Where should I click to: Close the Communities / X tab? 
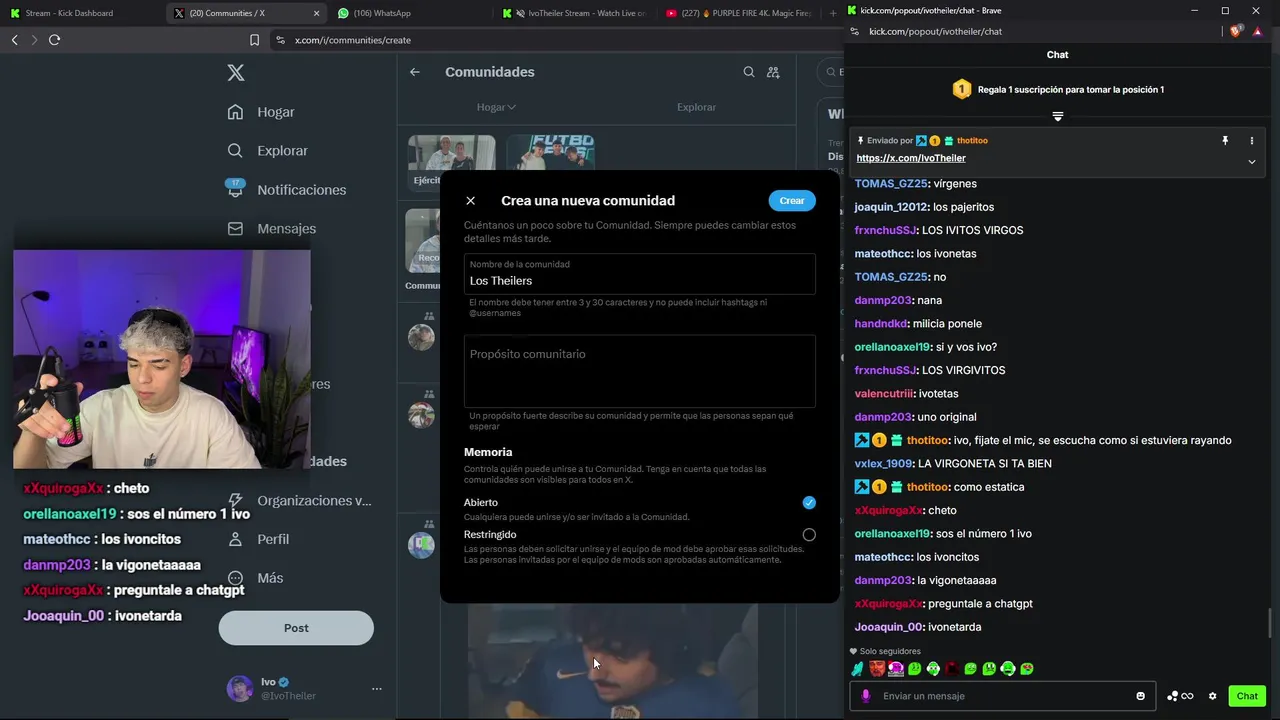[x=317, y=13]
